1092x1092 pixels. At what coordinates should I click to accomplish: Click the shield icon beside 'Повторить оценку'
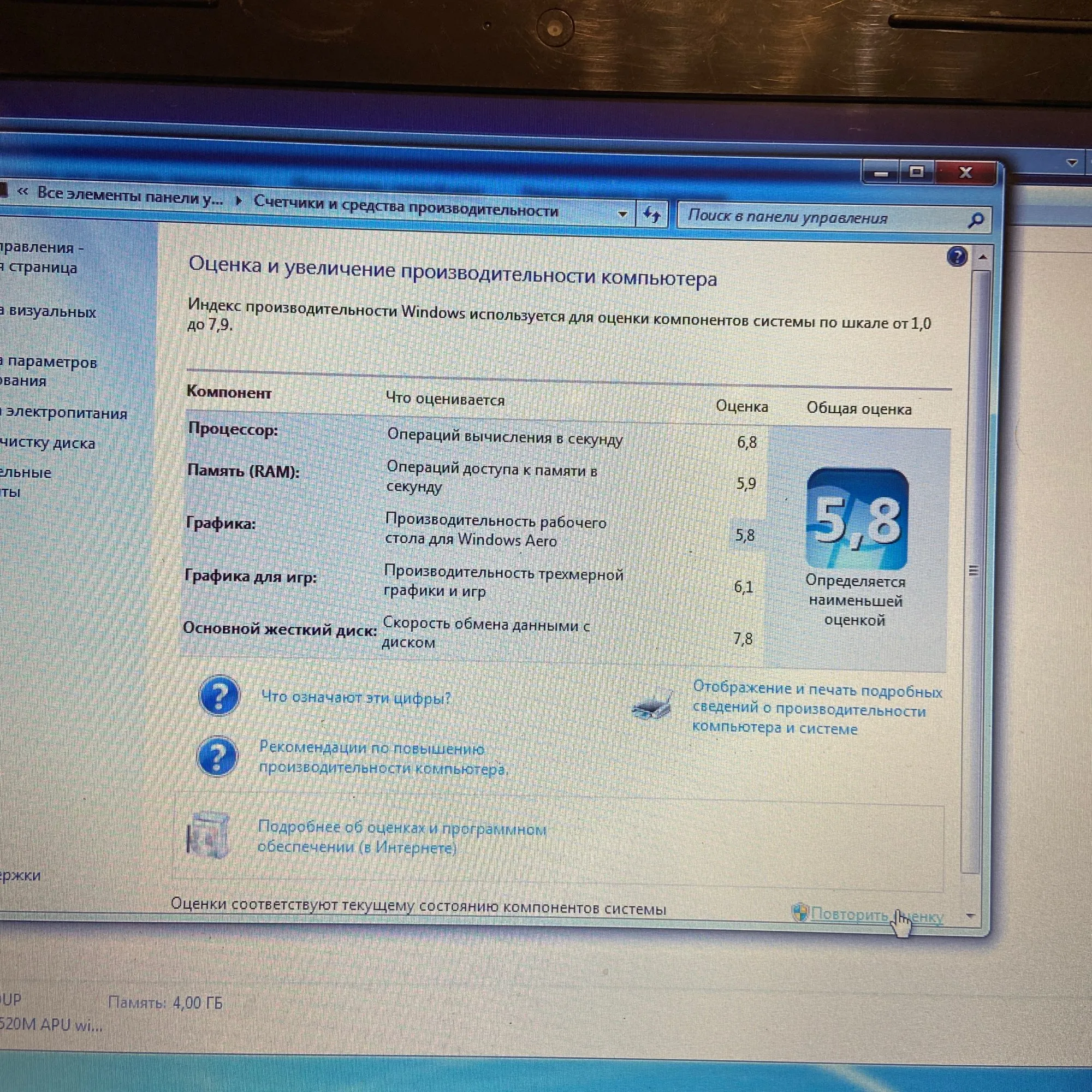(x=799, y=912)
